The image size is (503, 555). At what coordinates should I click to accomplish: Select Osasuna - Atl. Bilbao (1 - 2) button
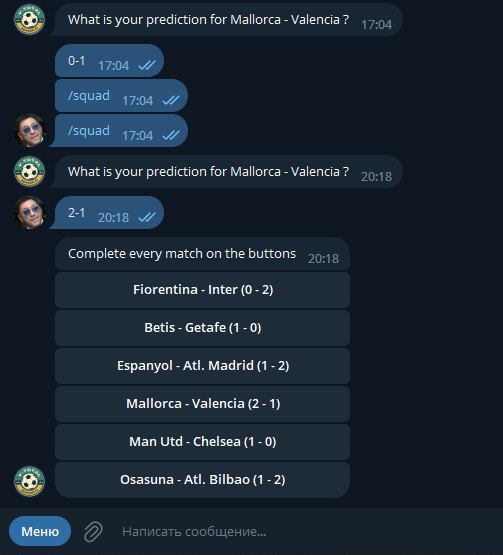(202, 480)
